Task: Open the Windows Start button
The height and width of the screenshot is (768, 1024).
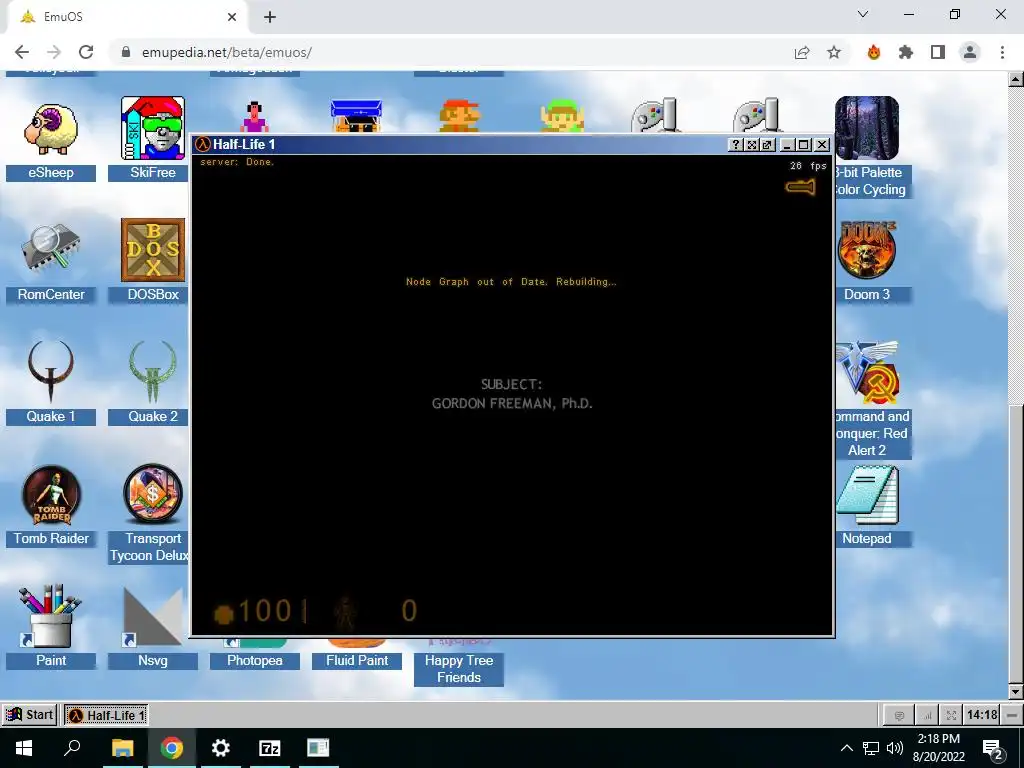Action: (x=24, y=748)
